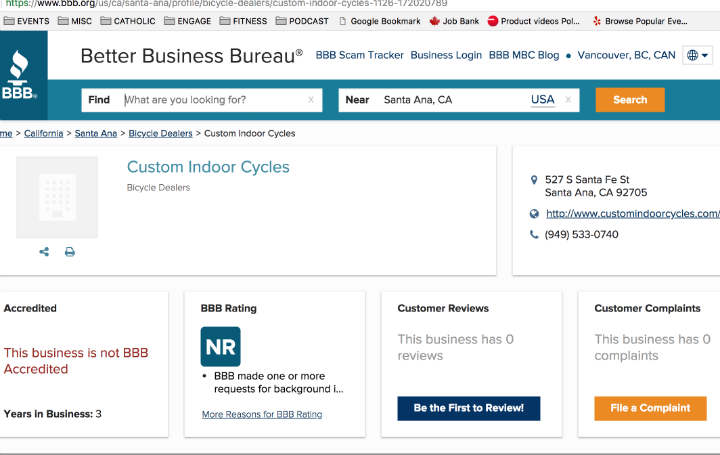The image size is (720, 455).
Task: Open the Job Bank bookmark
Action: coord(454,21)
